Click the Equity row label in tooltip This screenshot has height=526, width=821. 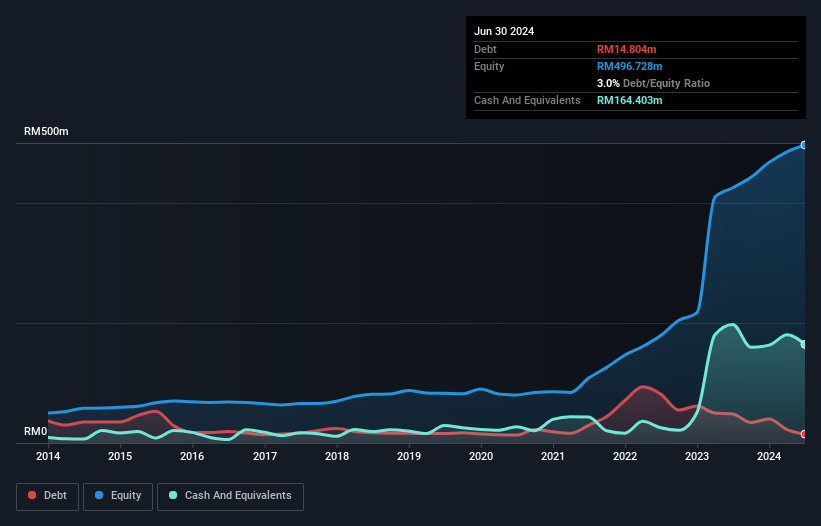click(x=489, y=66)
